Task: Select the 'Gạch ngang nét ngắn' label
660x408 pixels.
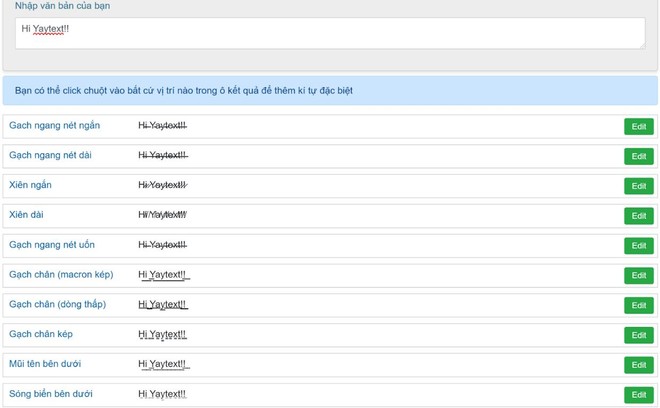Action: [x=55, y=125]
